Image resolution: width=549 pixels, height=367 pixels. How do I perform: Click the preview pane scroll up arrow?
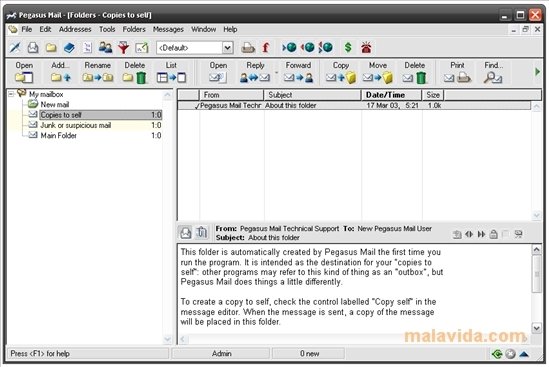[x=536, y=249]
